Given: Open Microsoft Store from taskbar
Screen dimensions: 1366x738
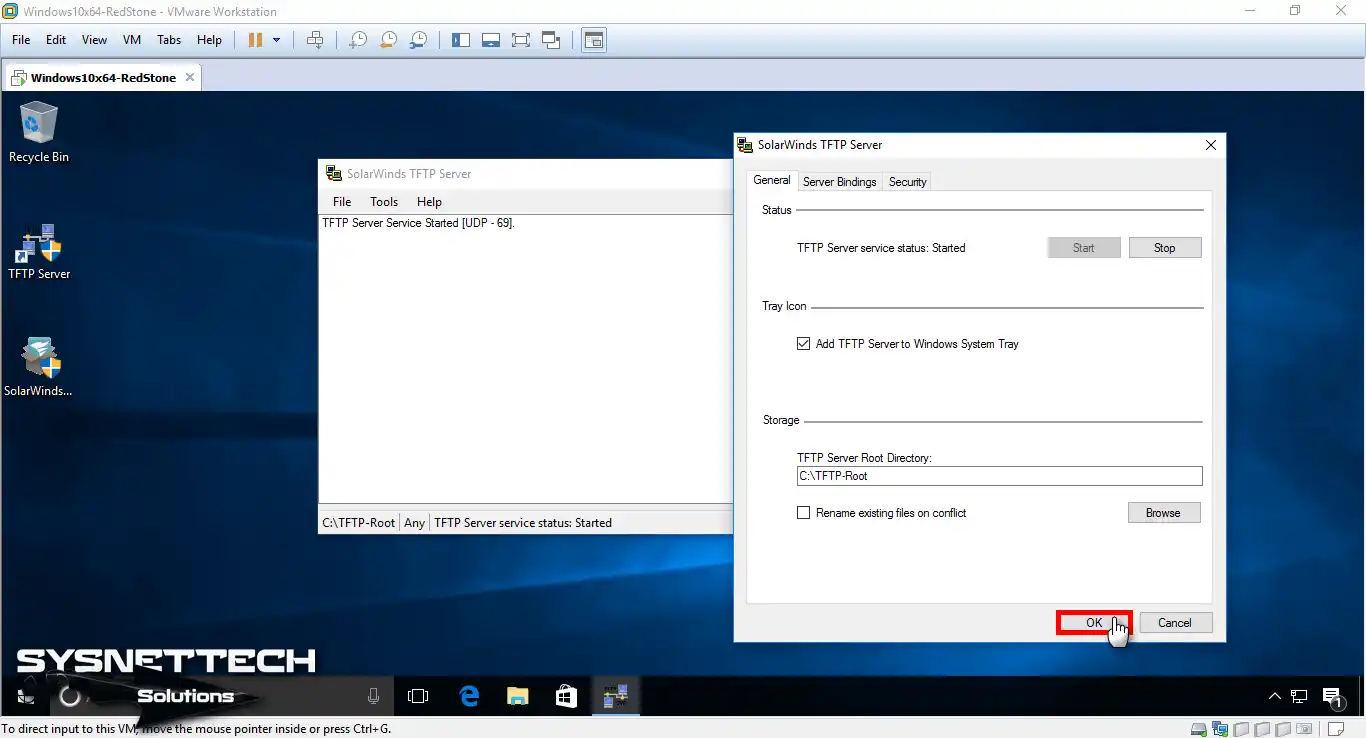Looking at the screenshot, I should [x=566, y=696].
